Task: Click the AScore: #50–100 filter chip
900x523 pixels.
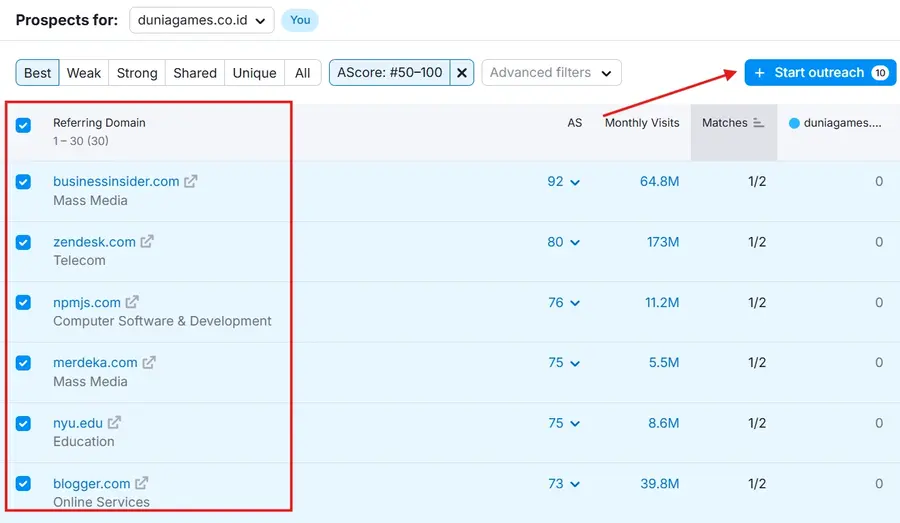Action: click(x=390, y=73)
